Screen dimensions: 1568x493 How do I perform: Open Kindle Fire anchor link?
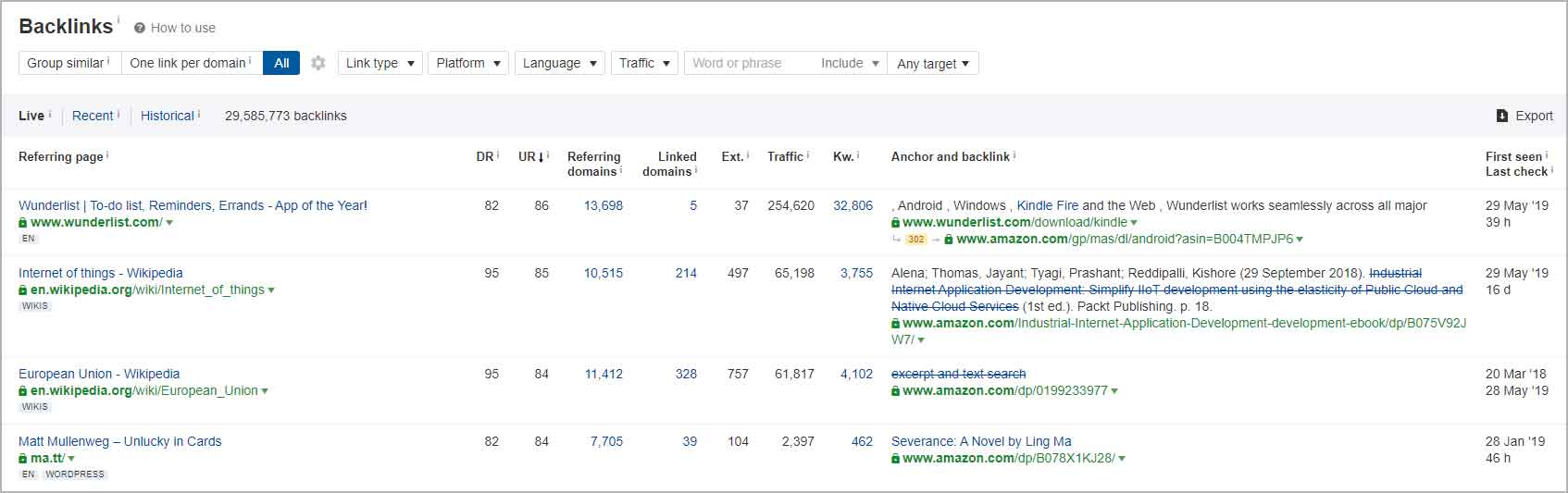click(1048, 205)
